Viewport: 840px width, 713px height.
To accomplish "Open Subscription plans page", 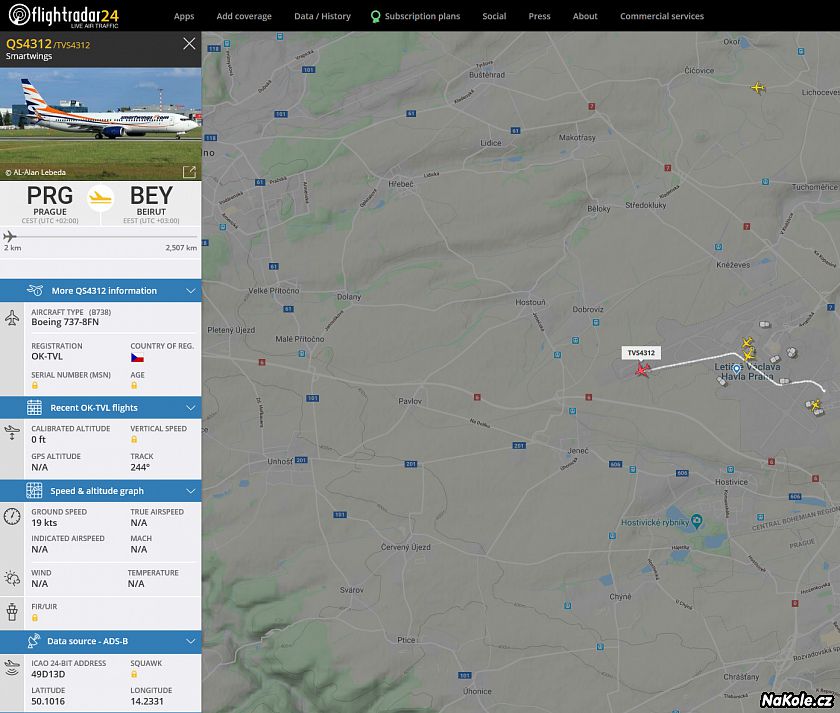I will [416, 16].
